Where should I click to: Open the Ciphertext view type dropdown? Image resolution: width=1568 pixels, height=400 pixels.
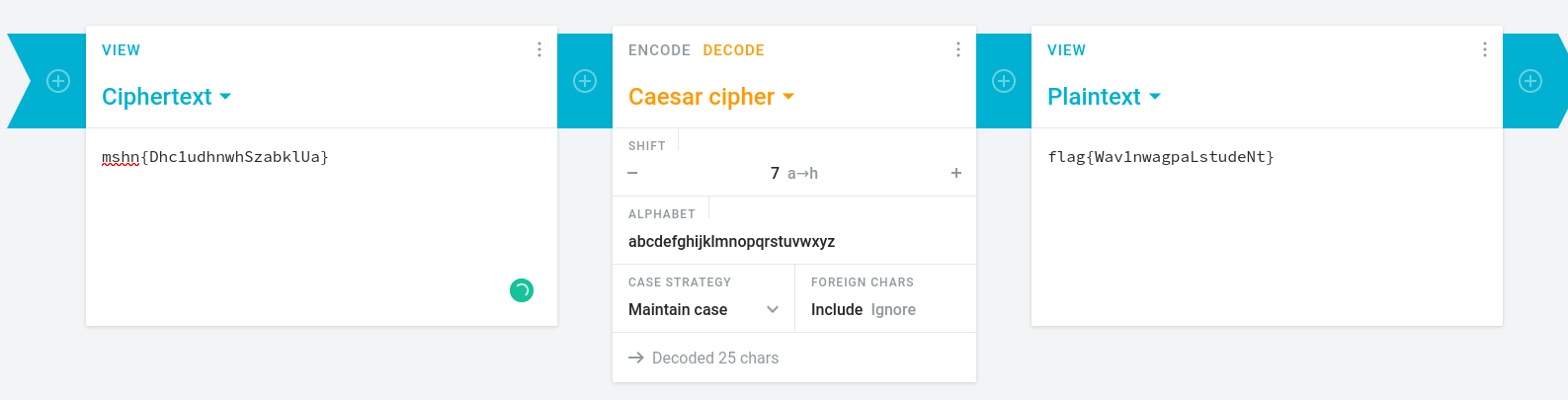[x=166, y=97]
